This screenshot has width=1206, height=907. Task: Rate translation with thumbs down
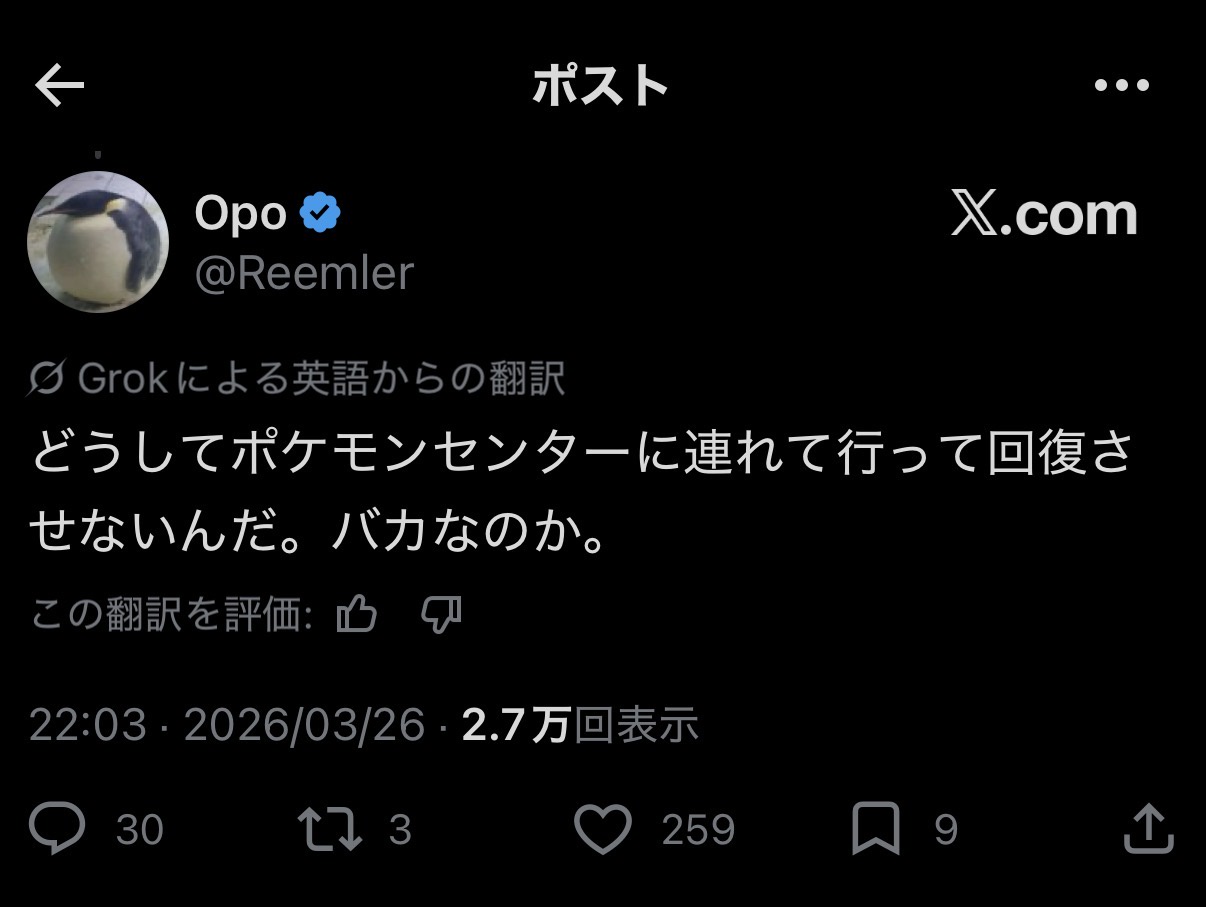click(x=440, y=615)
